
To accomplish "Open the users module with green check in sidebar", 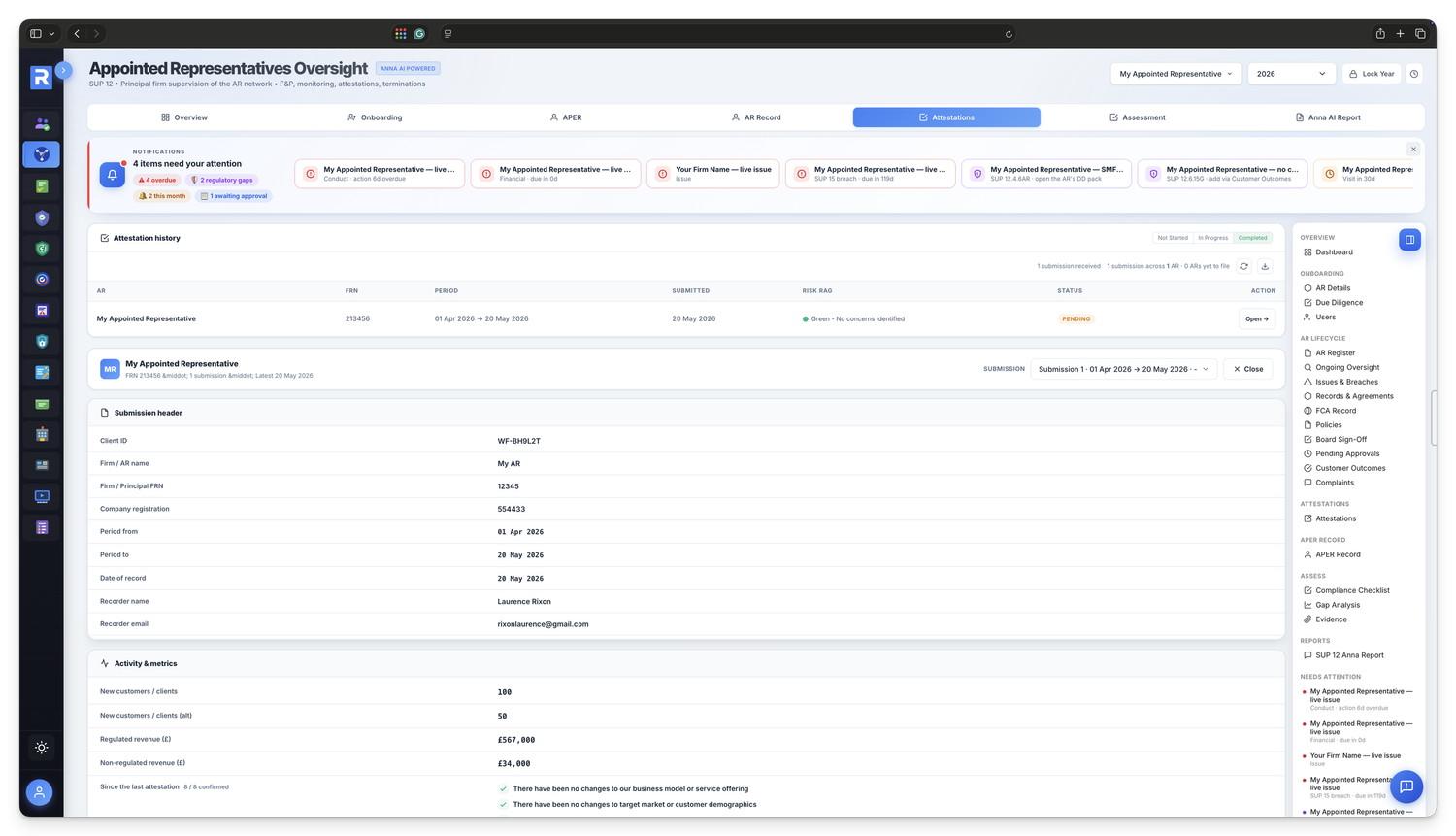I will 42,123.
